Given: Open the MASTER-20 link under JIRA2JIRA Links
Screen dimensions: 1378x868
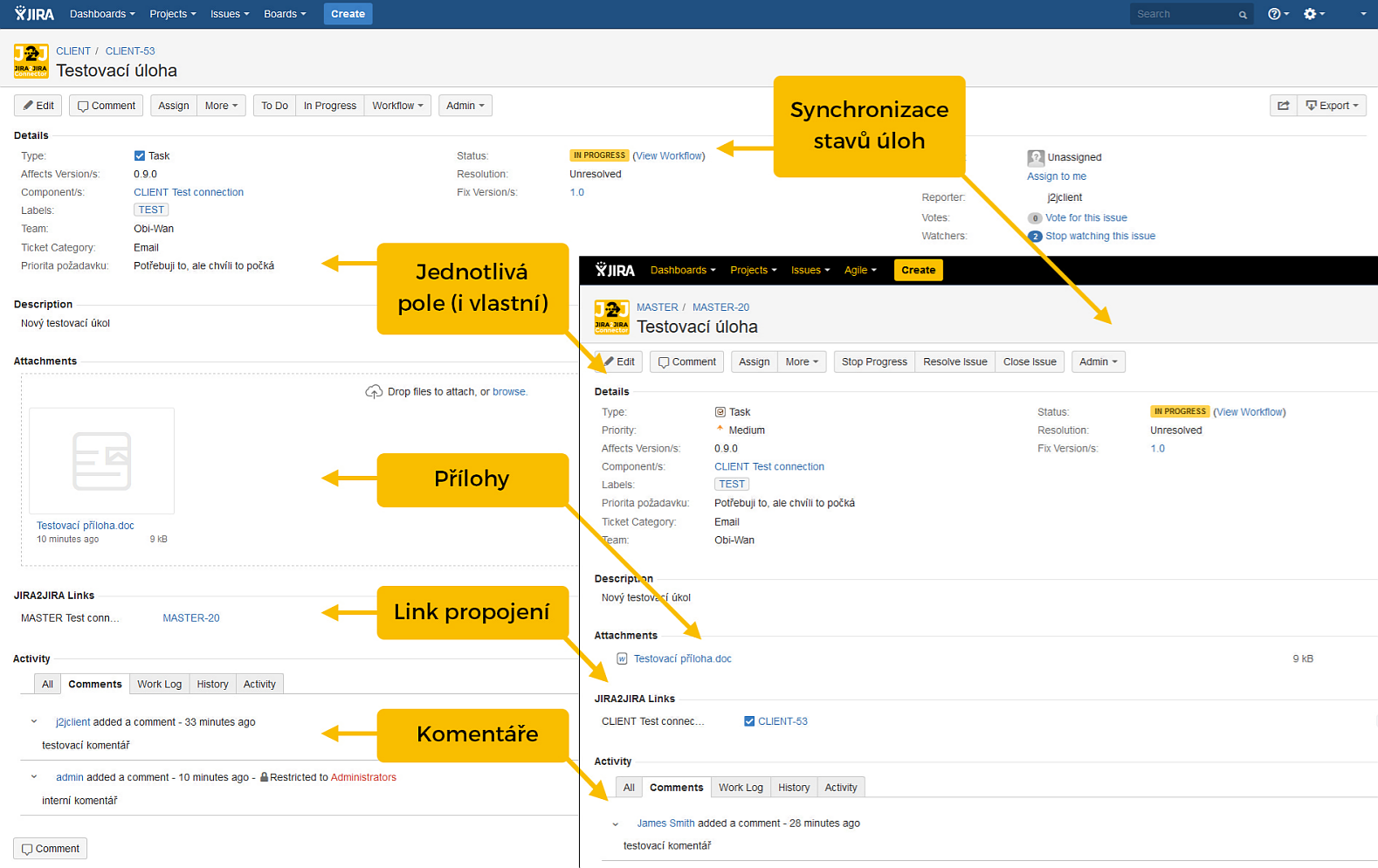Looking at the screenshot, I should pos(191,618).
